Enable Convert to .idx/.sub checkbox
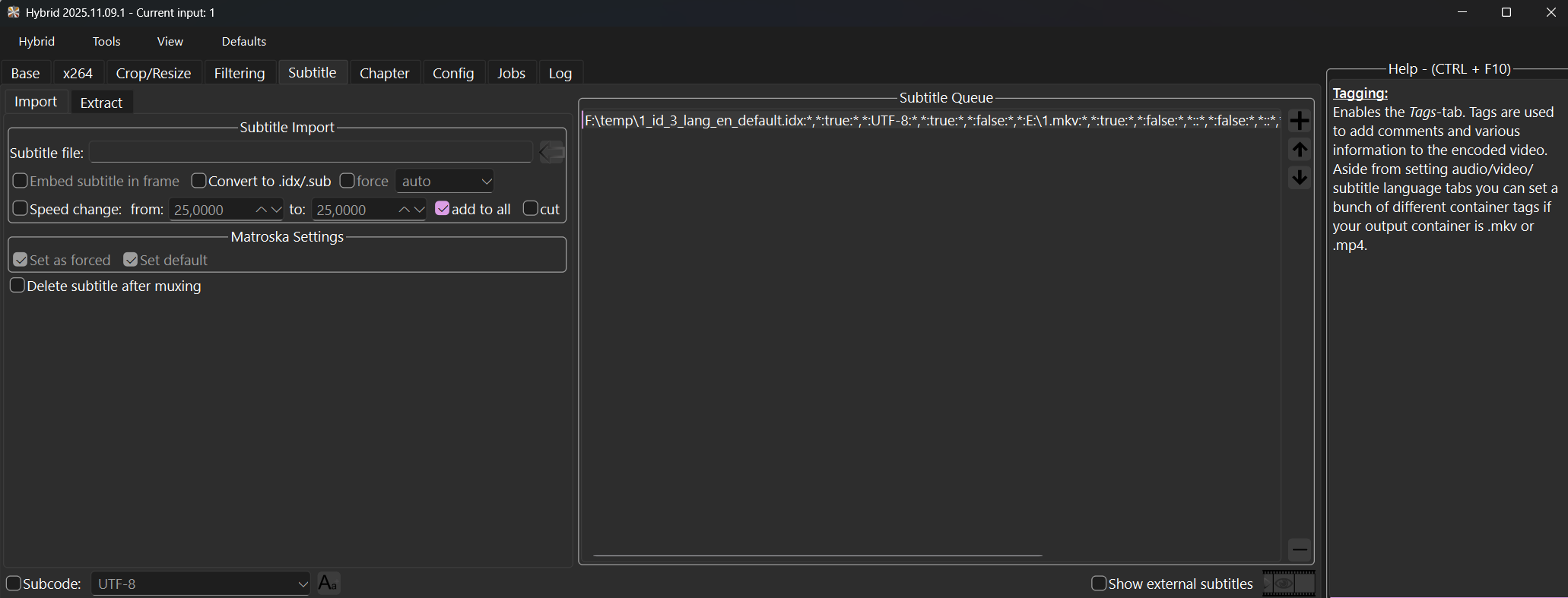 pyautogui.click(x=199, y=181)
